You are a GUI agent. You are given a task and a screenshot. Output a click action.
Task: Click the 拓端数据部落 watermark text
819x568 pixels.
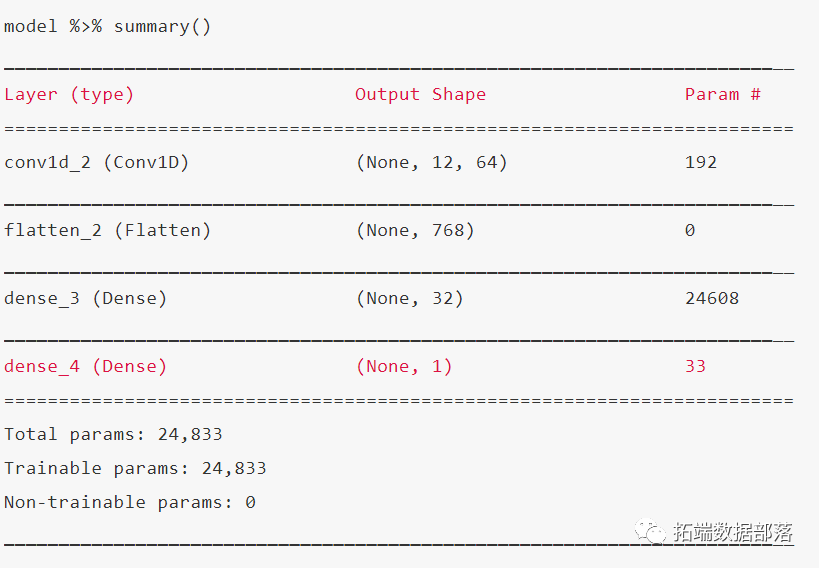[733, 532]
